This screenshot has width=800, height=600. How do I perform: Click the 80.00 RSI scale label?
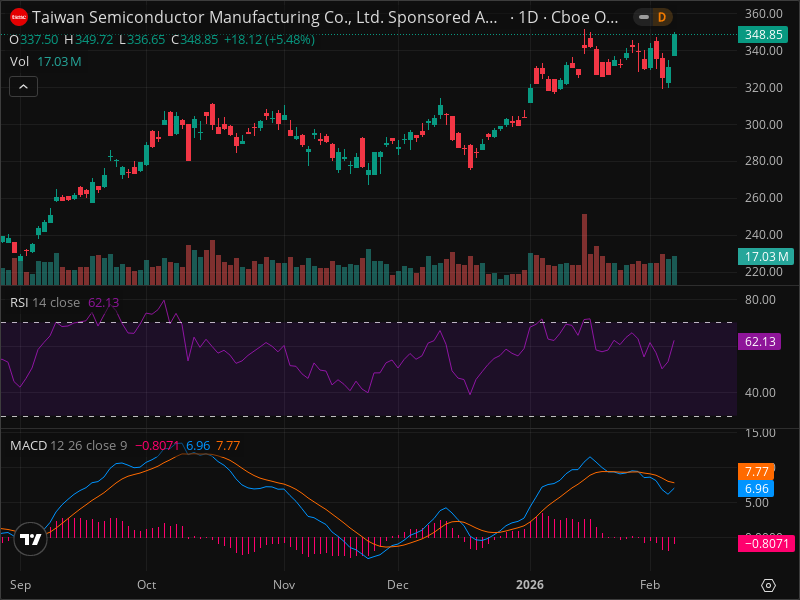pyautogui.click(x=760, y=299)
